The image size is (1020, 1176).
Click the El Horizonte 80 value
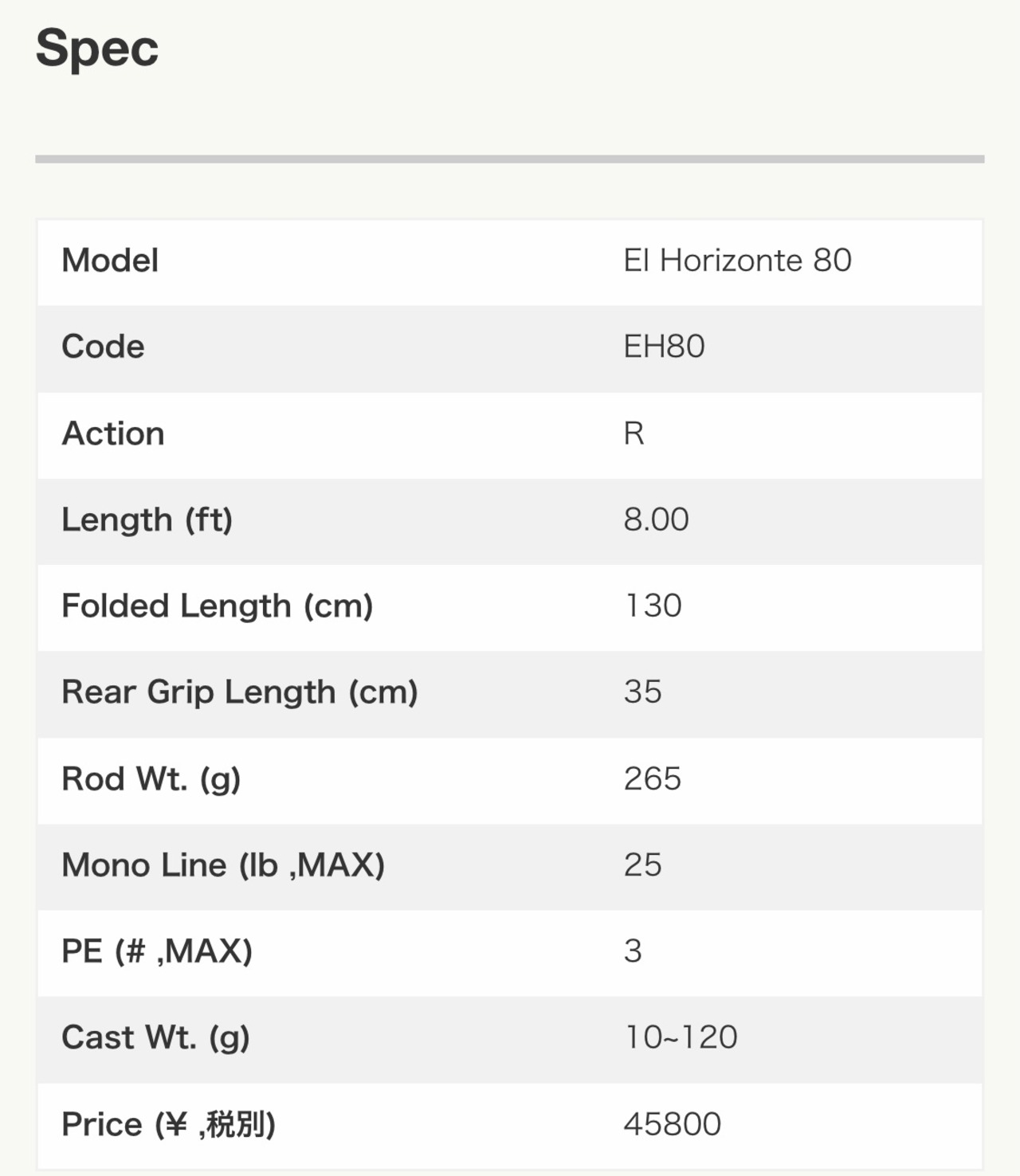click(737, 261)
